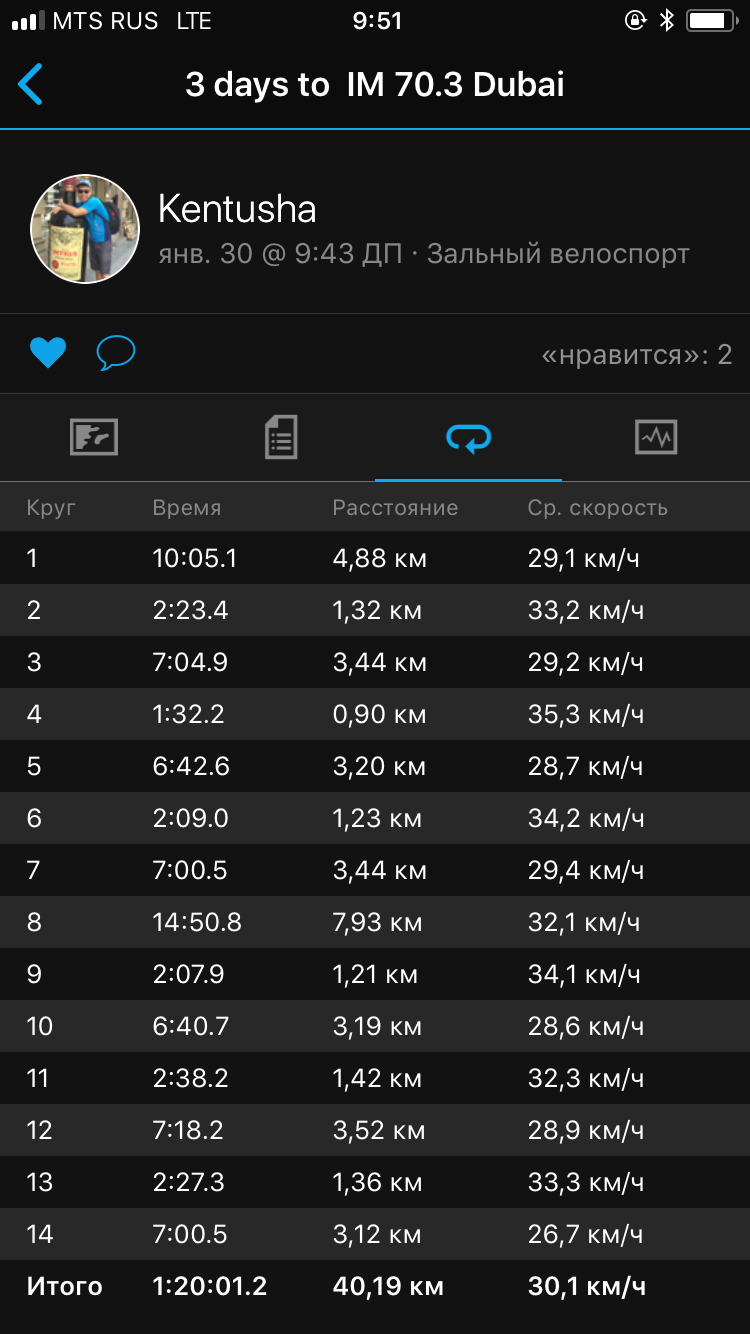Open comments with speech bubble icon
The width and height of the screenshot is (750, 1334).
click(116, 353)
